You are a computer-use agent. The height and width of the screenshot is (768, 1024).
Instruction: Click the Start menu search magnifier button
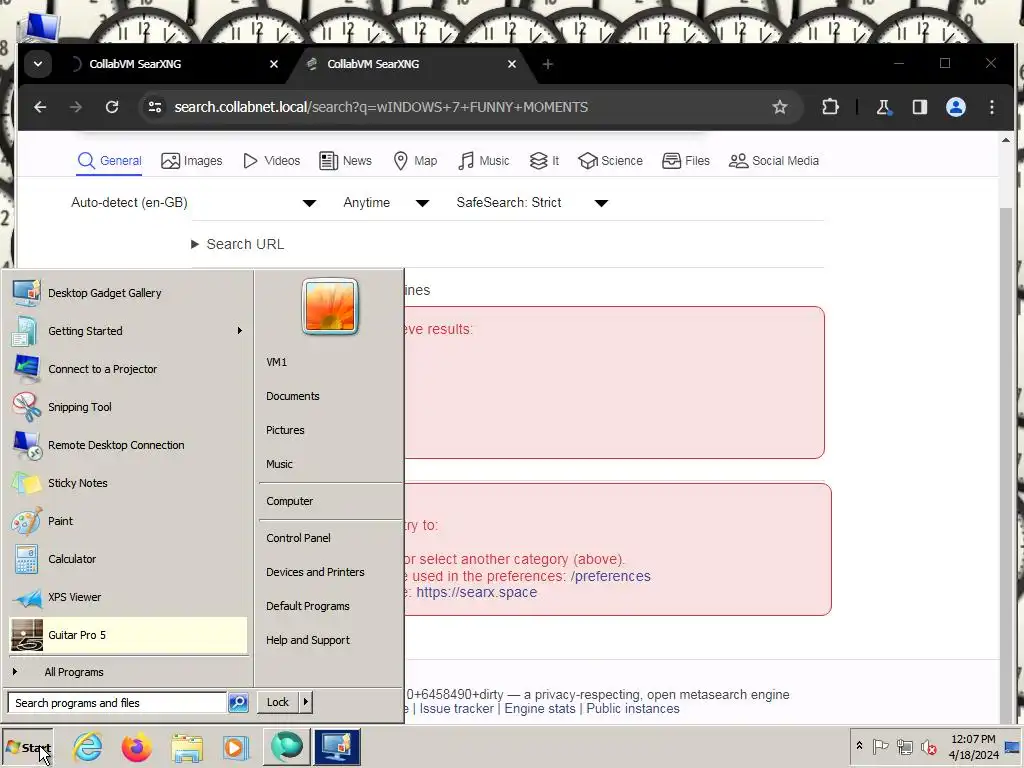(x=238, y=703)
